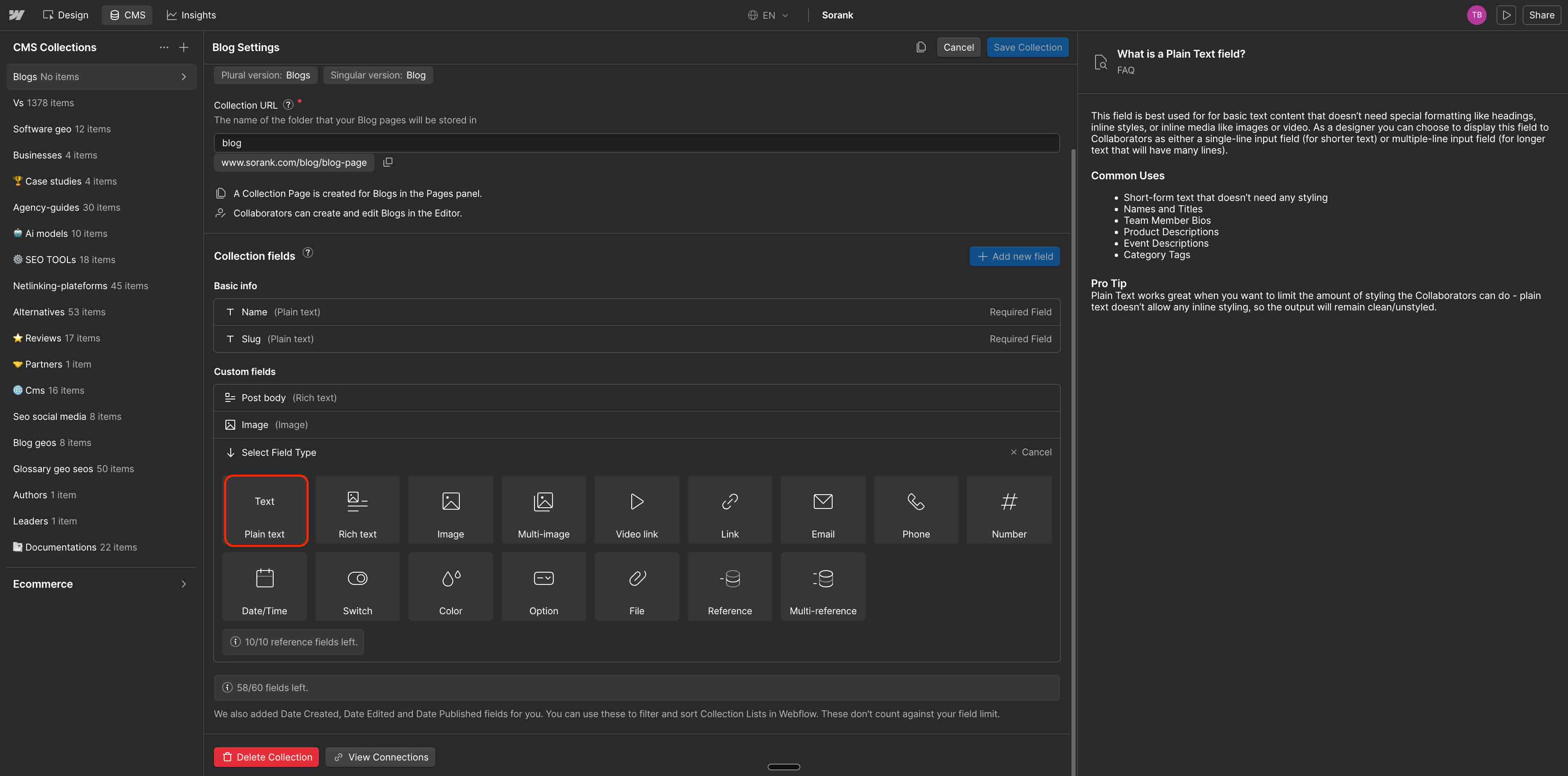The height and width of the screenshot is (776, 1568).
Task: Click the Delete Collection button
Action: [267, 757]
